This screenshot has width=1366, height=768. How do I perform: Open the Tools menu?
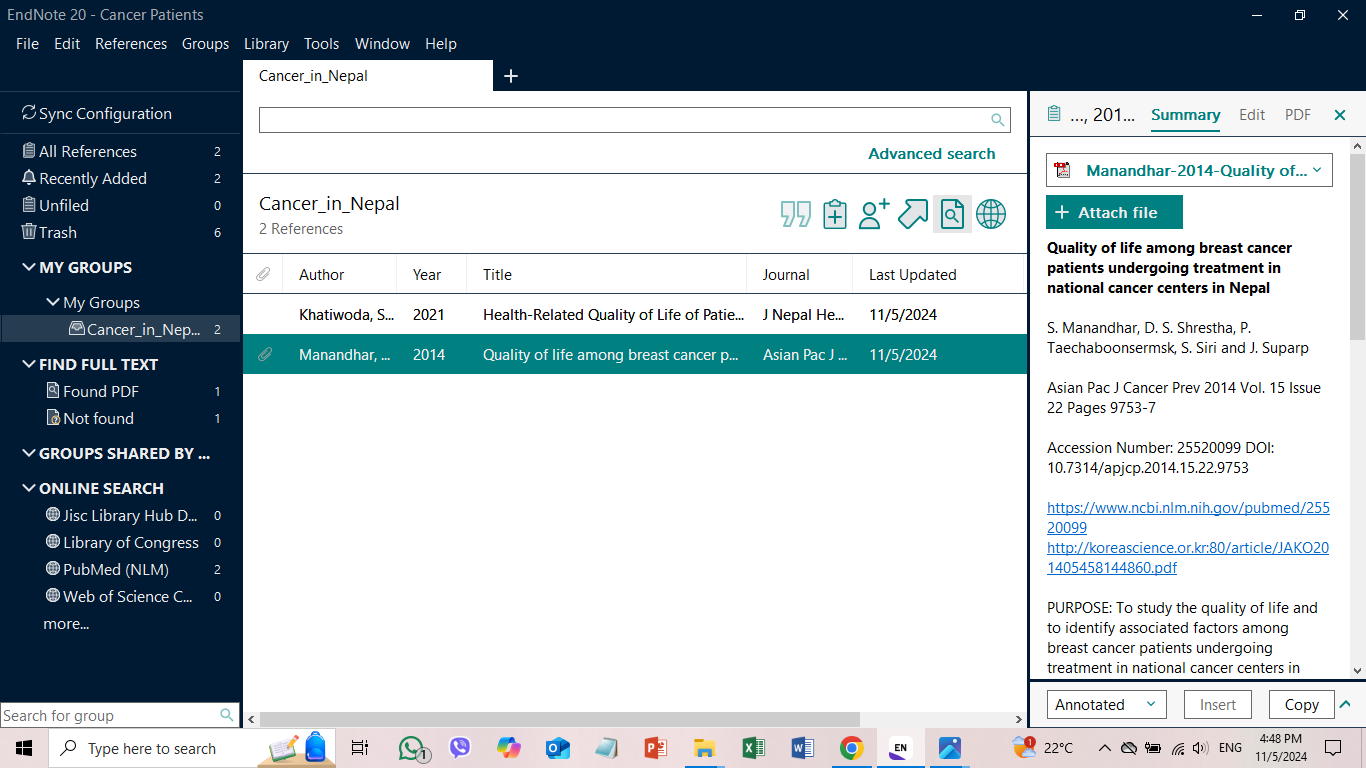[321, 44]
